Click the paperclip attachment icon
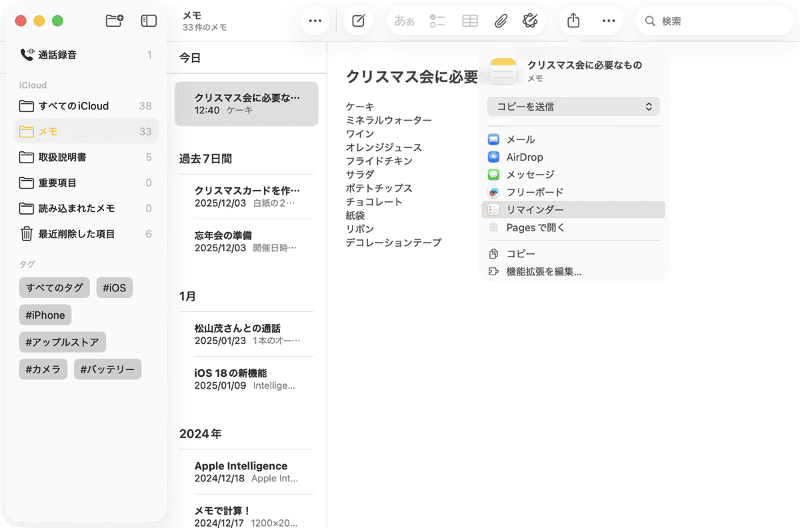800x528 pixels. [x=501, y=21]
